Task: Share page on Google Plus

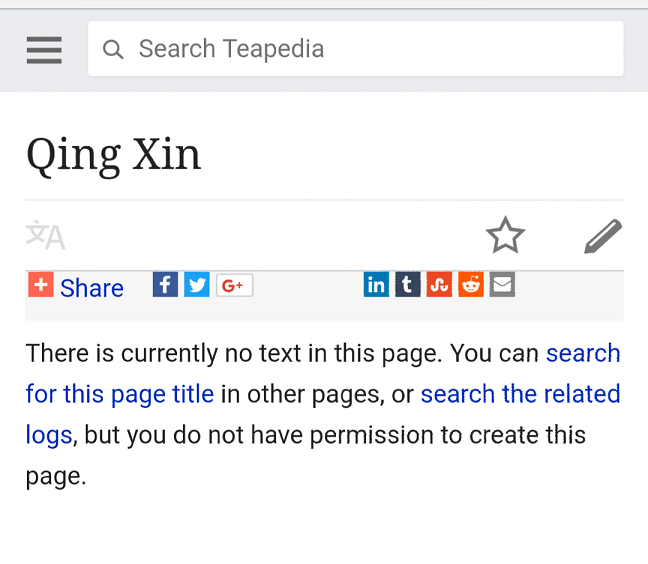Action: coord(234,285)
